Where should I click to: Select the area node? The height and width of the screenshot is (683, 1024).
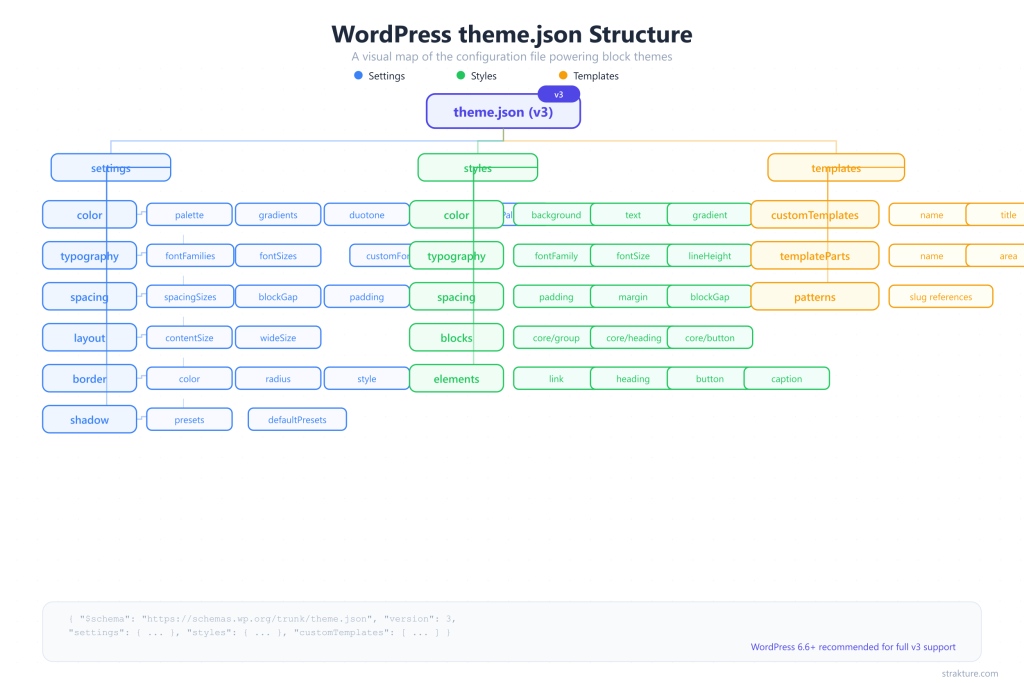point(995,256)
